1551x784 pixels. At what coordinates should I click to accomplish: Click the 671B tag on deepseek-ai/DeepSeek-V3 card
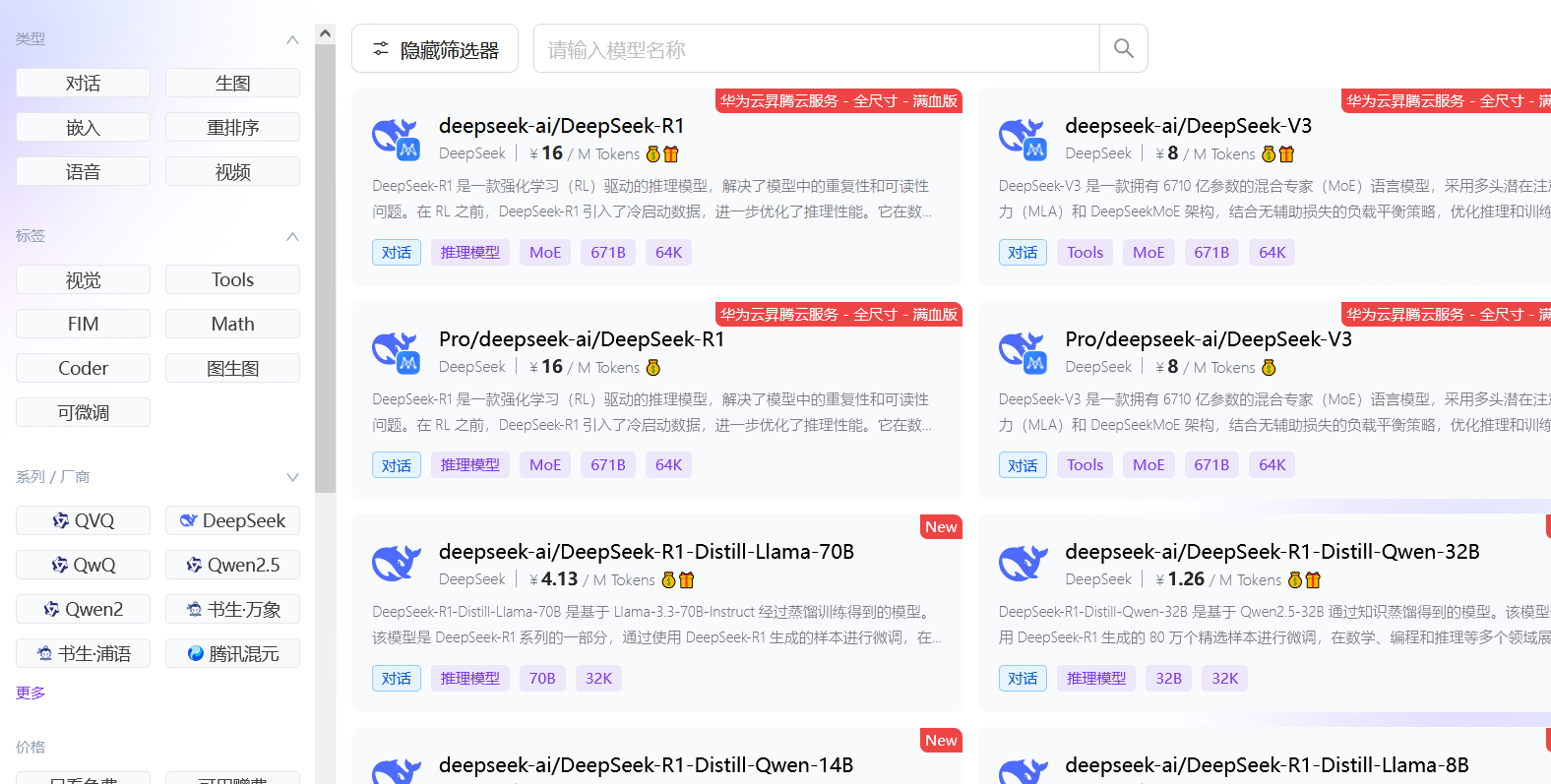click(x=1211, y=253)
